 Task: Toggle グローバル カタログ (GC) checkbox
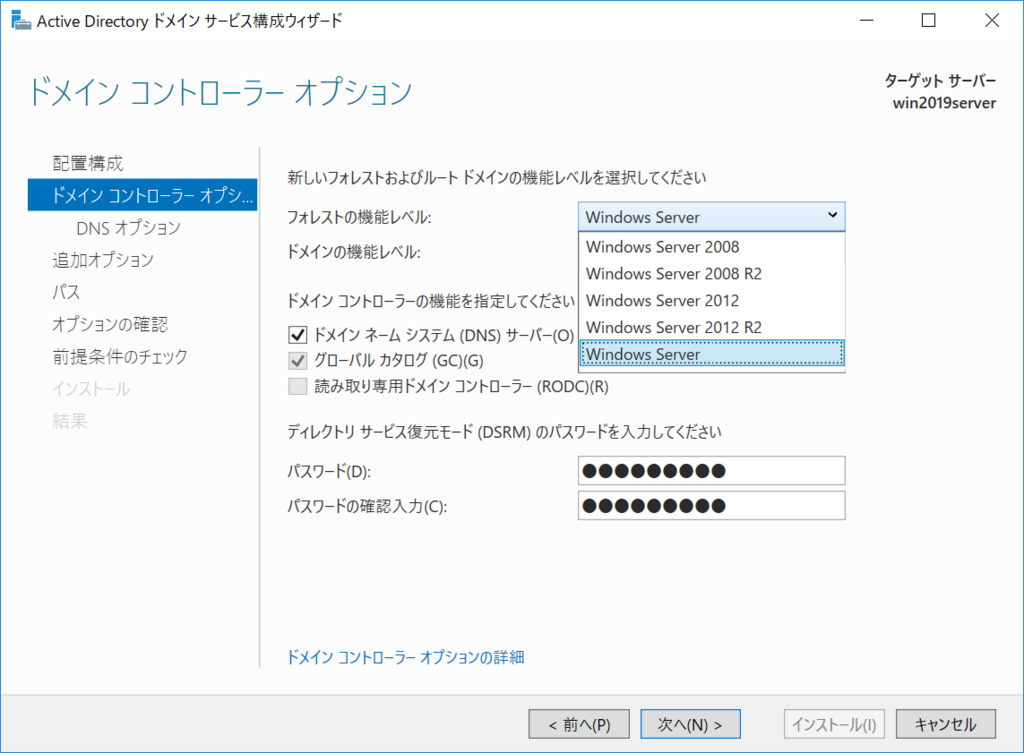pos(298,360)
